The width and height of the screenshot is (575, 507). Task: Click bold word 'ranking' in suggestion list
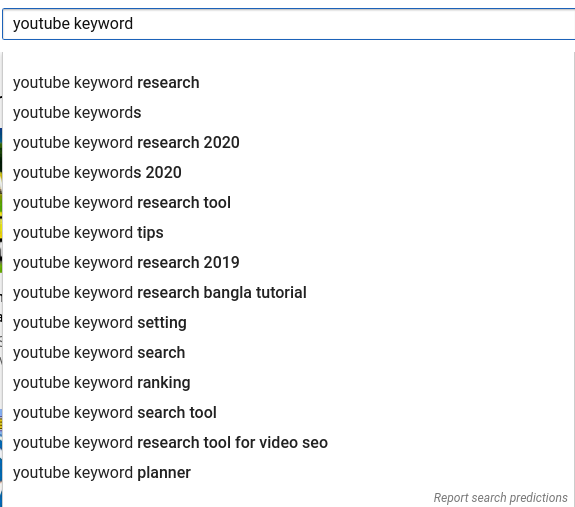click(164, 383)
